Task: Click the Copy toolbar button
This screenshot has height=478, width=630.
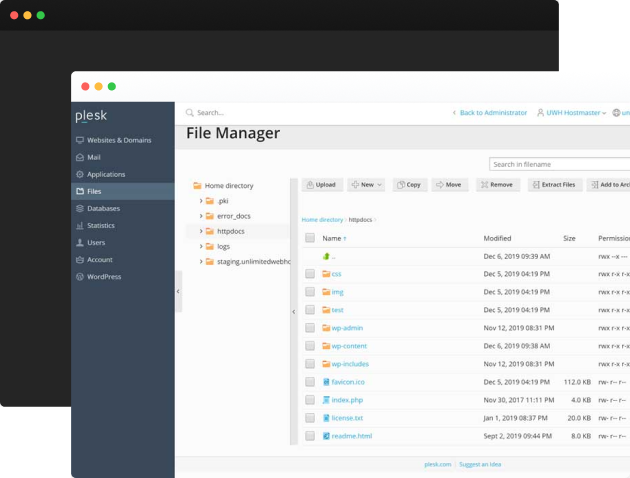Action: tap(410, 185)
